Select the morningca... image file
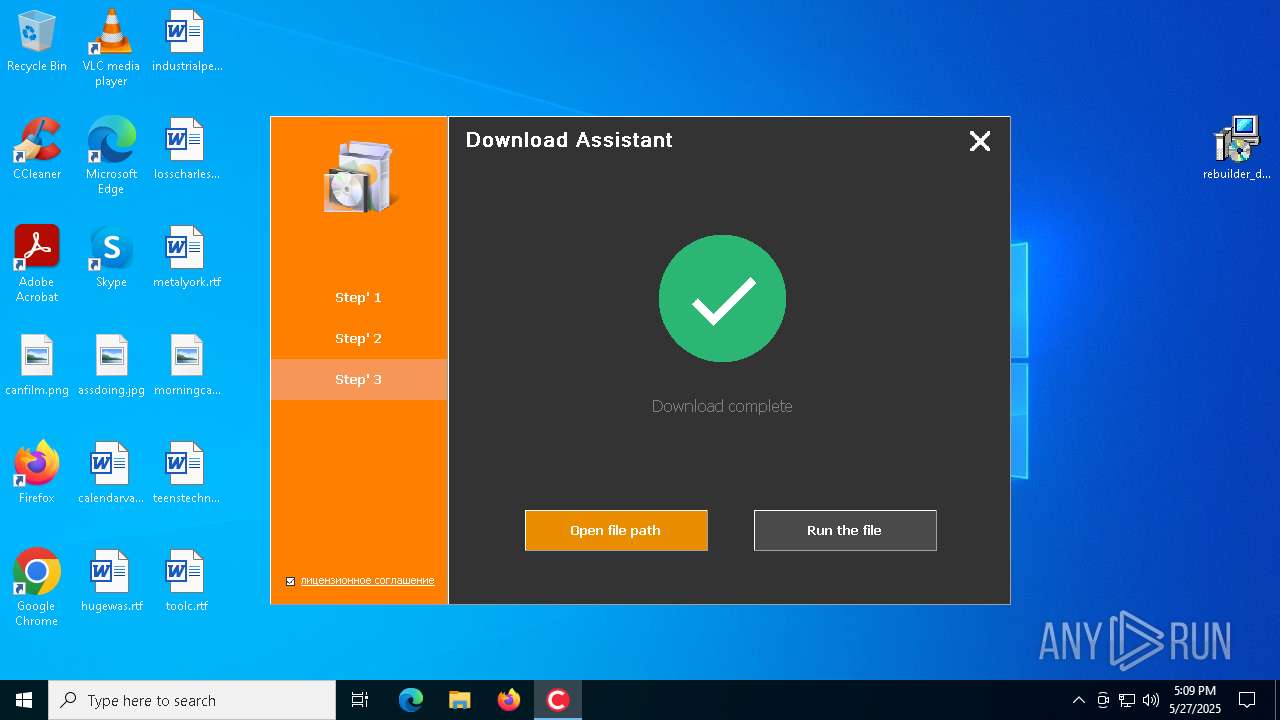The image size is (1280, 720). click(x=187, y=365)
